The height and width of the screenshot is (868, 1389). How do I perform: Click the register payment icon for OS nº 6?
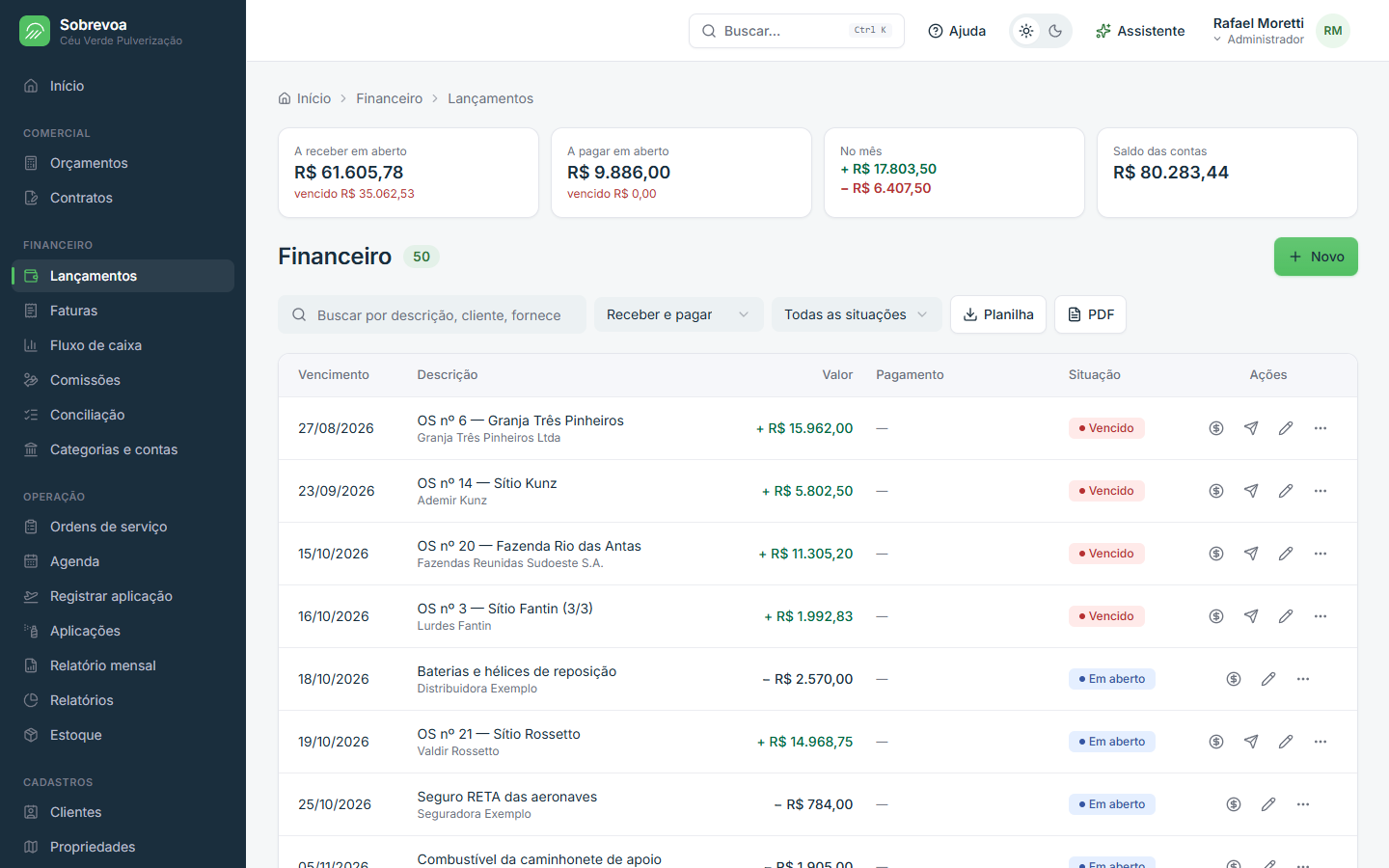click(1216, 428)
